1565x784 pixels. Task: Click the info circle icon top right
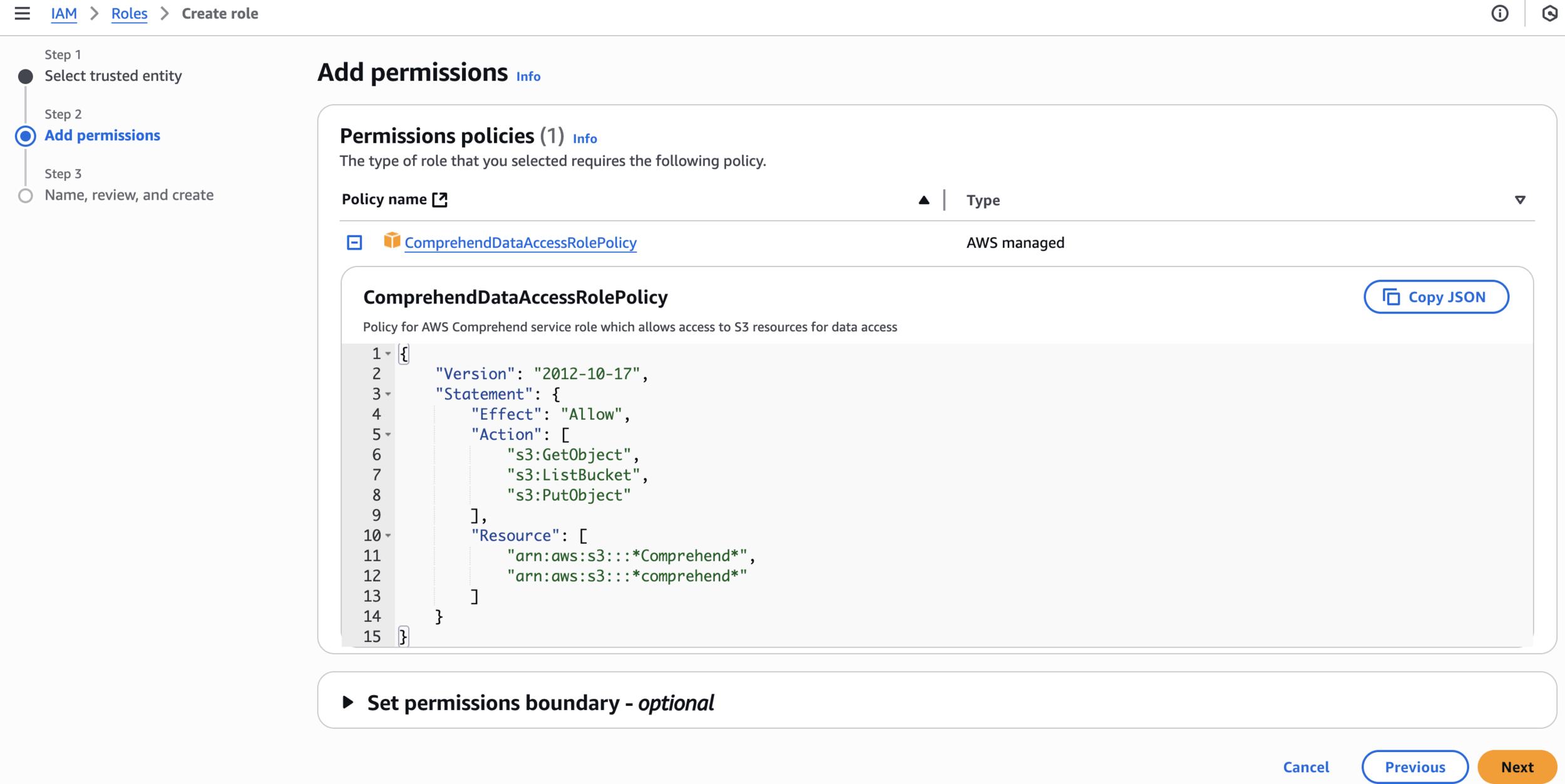1499,13
